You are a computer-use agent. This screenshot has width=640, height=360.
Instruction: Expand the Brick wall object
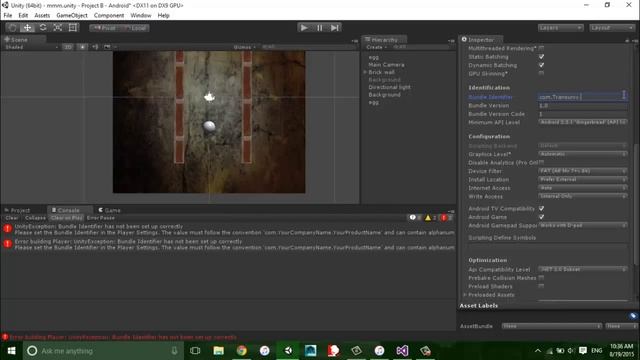(365, 72)
